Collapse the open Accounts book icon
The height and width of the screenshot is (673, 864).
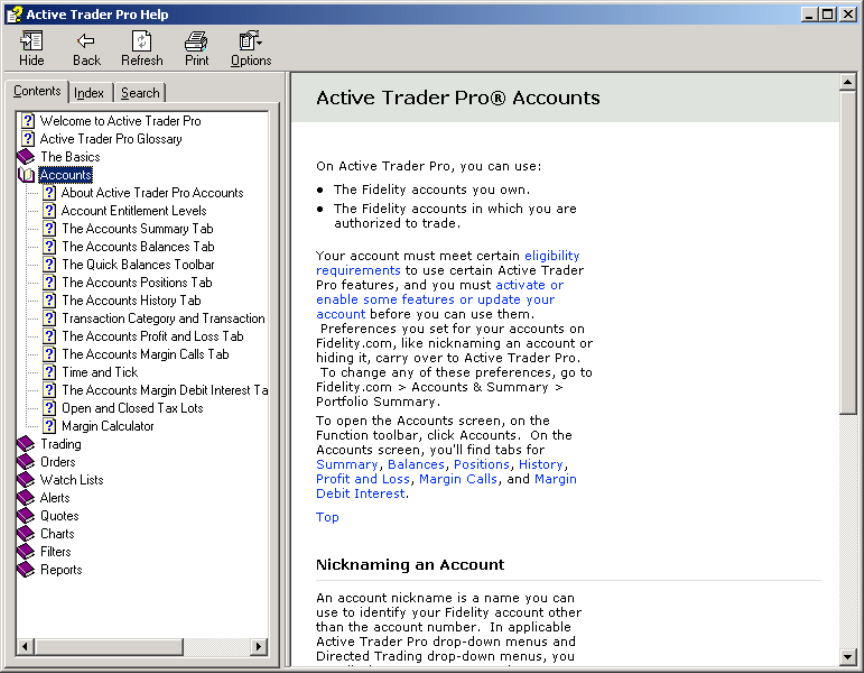point(26,175)
